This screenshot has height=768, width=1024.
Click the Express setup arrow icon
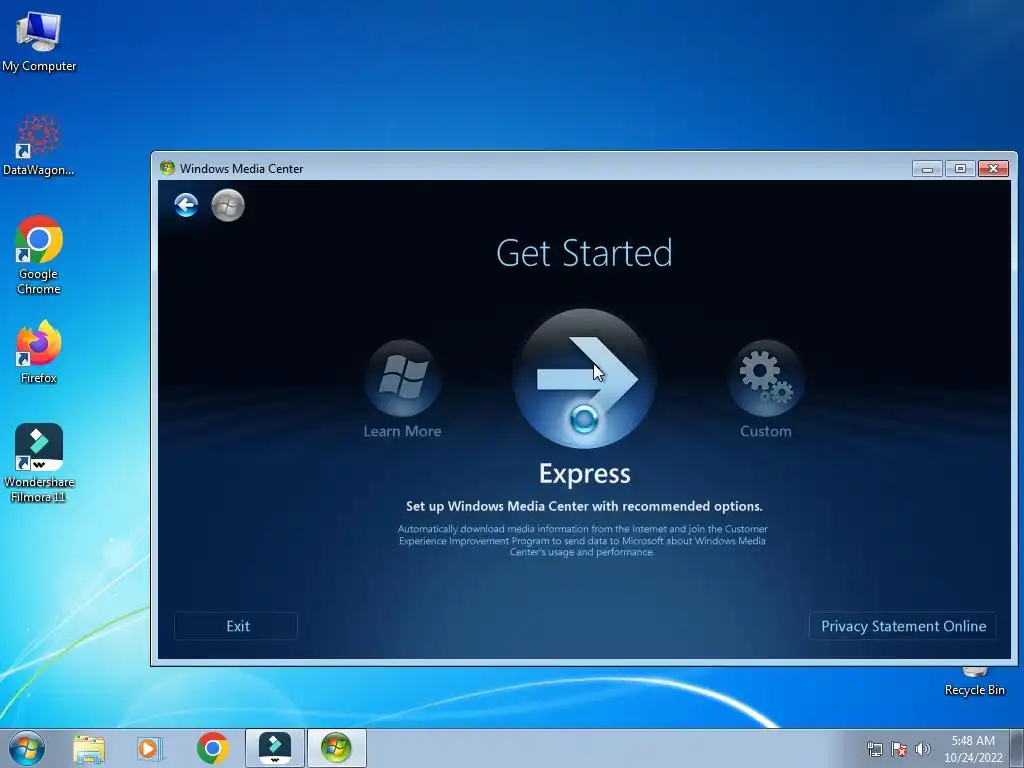[x=584, y=379]
